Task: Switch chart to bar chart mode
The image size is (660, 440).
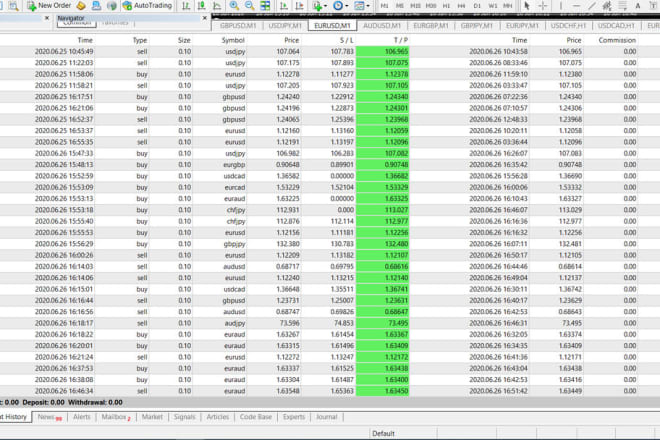Action: coord(186,5)
